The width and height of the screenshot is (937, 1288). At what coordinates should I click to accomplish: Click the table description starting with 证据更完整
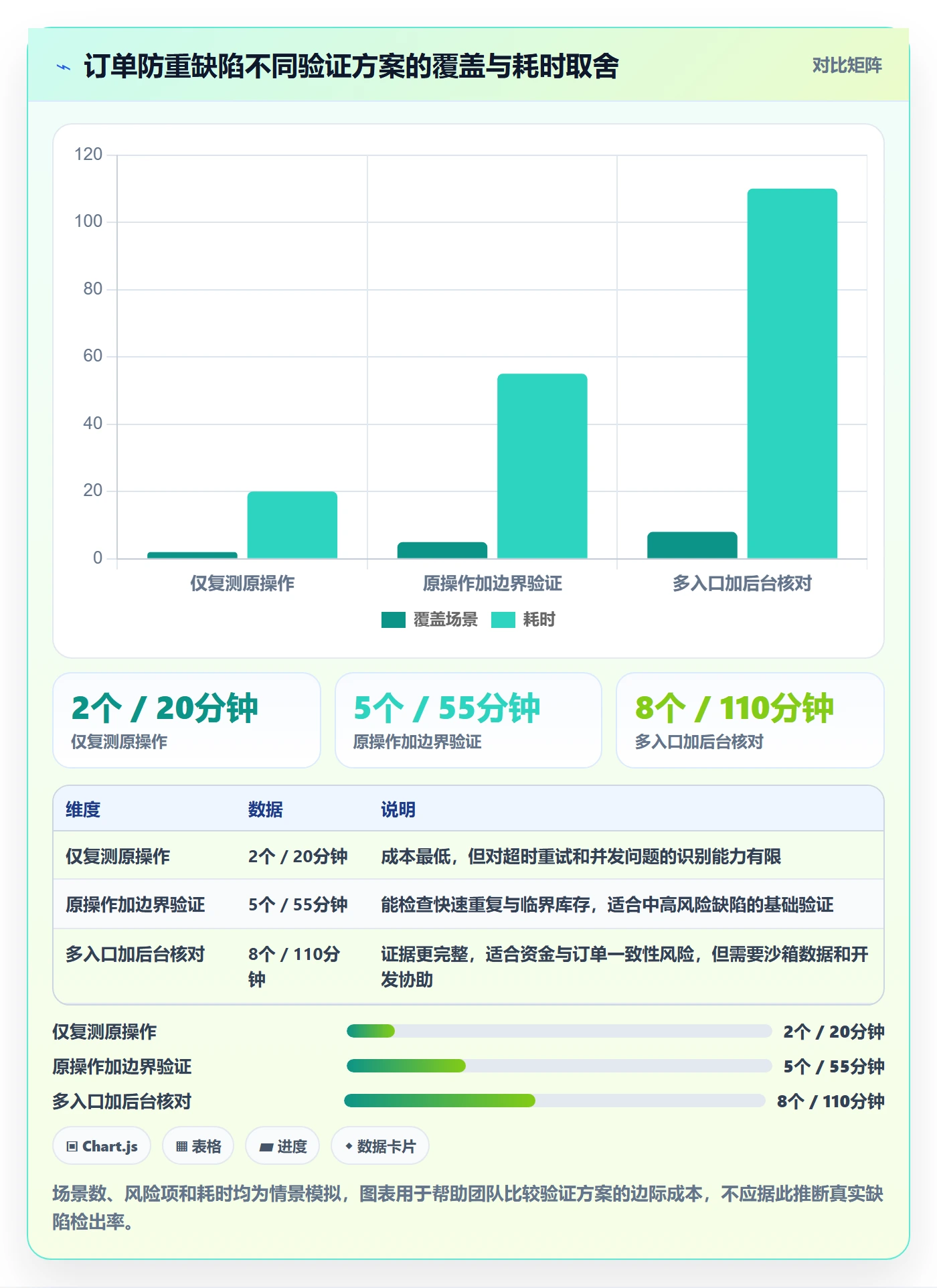(624, 967)
